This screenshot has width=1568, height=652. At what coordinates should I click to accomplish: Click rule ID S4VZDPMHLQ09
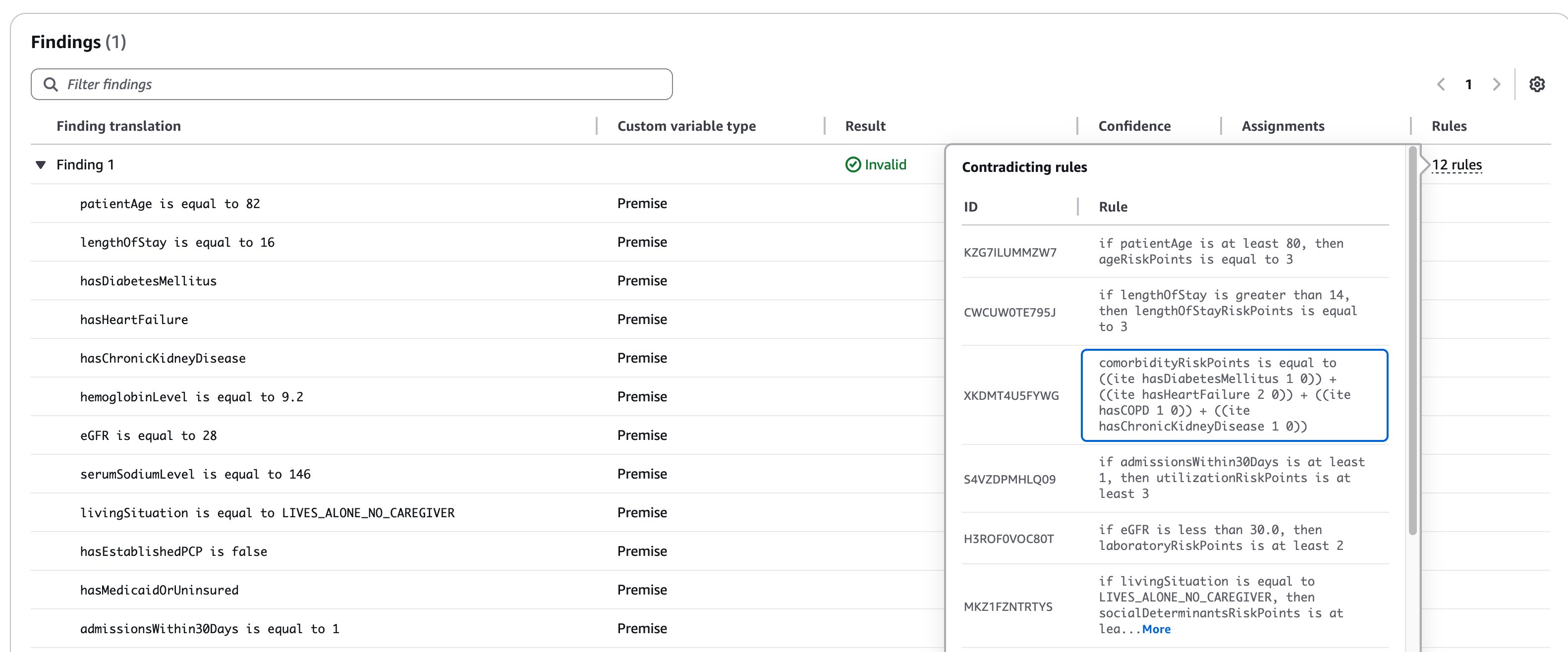(x=1009, y=479)
